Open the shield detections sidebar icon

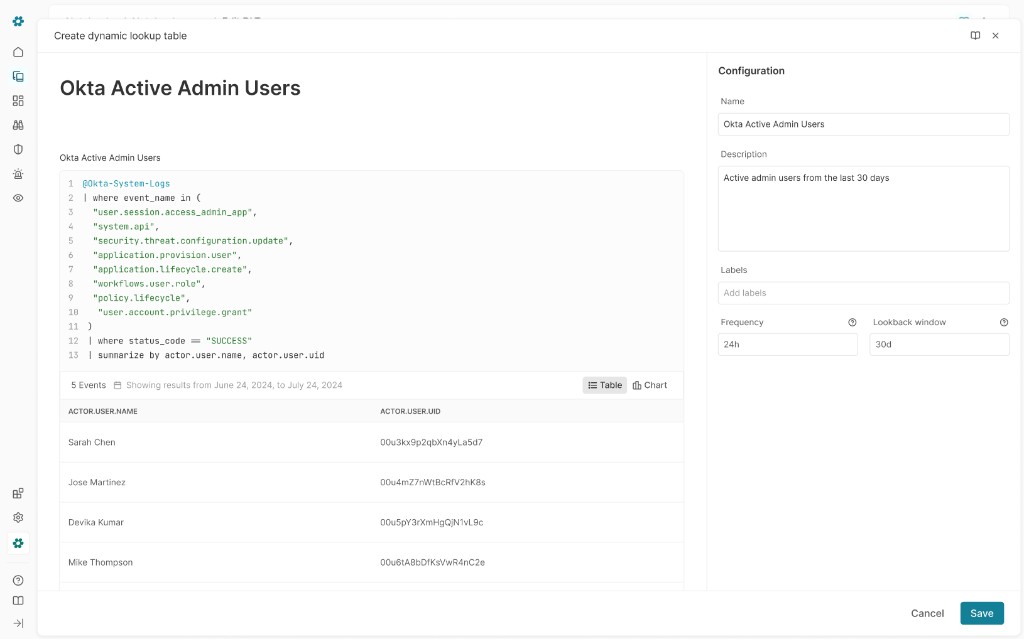point(18,149)
